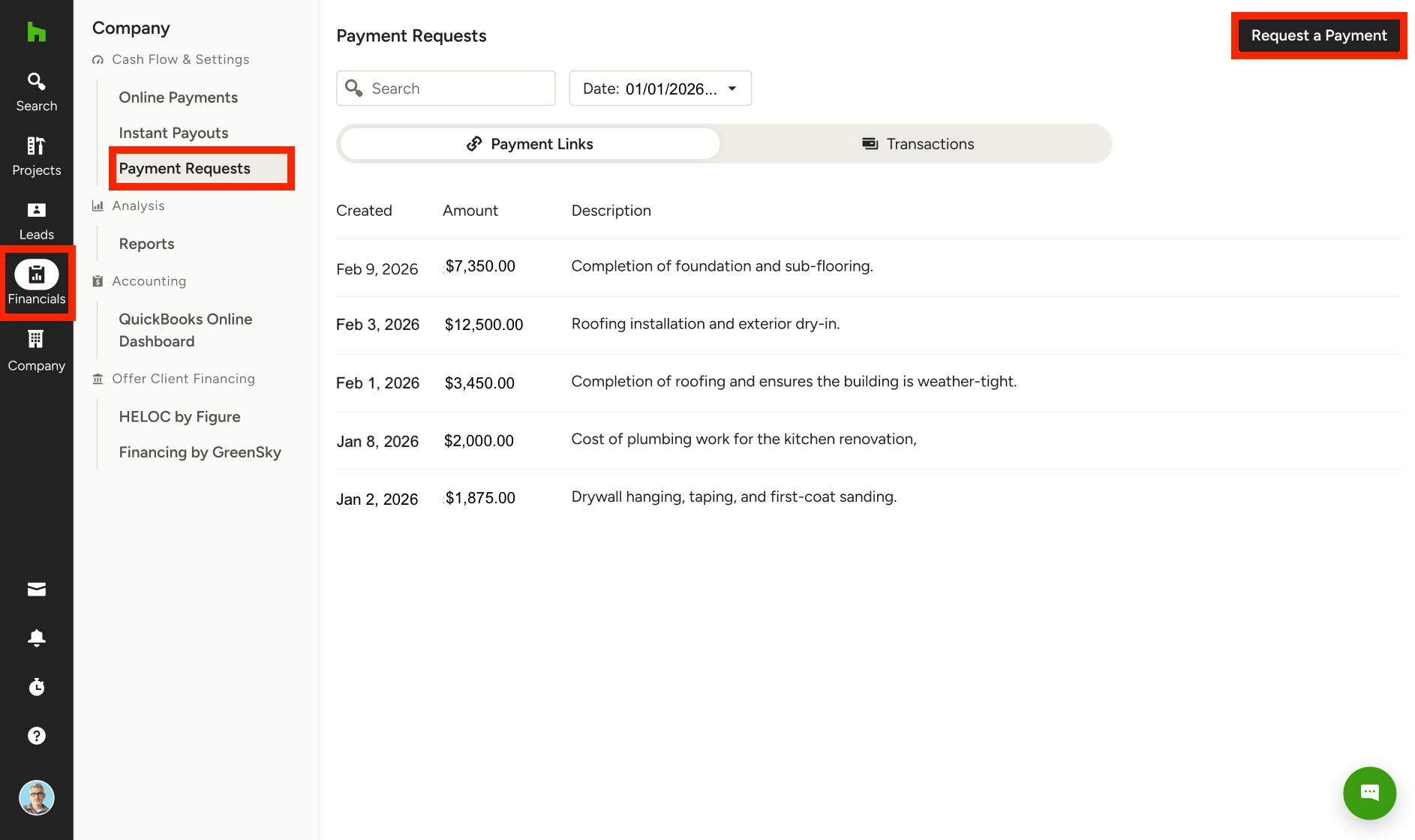The image size is (1415, 840).
Task: Open help question mark icon
Action: tap(36, 736)
